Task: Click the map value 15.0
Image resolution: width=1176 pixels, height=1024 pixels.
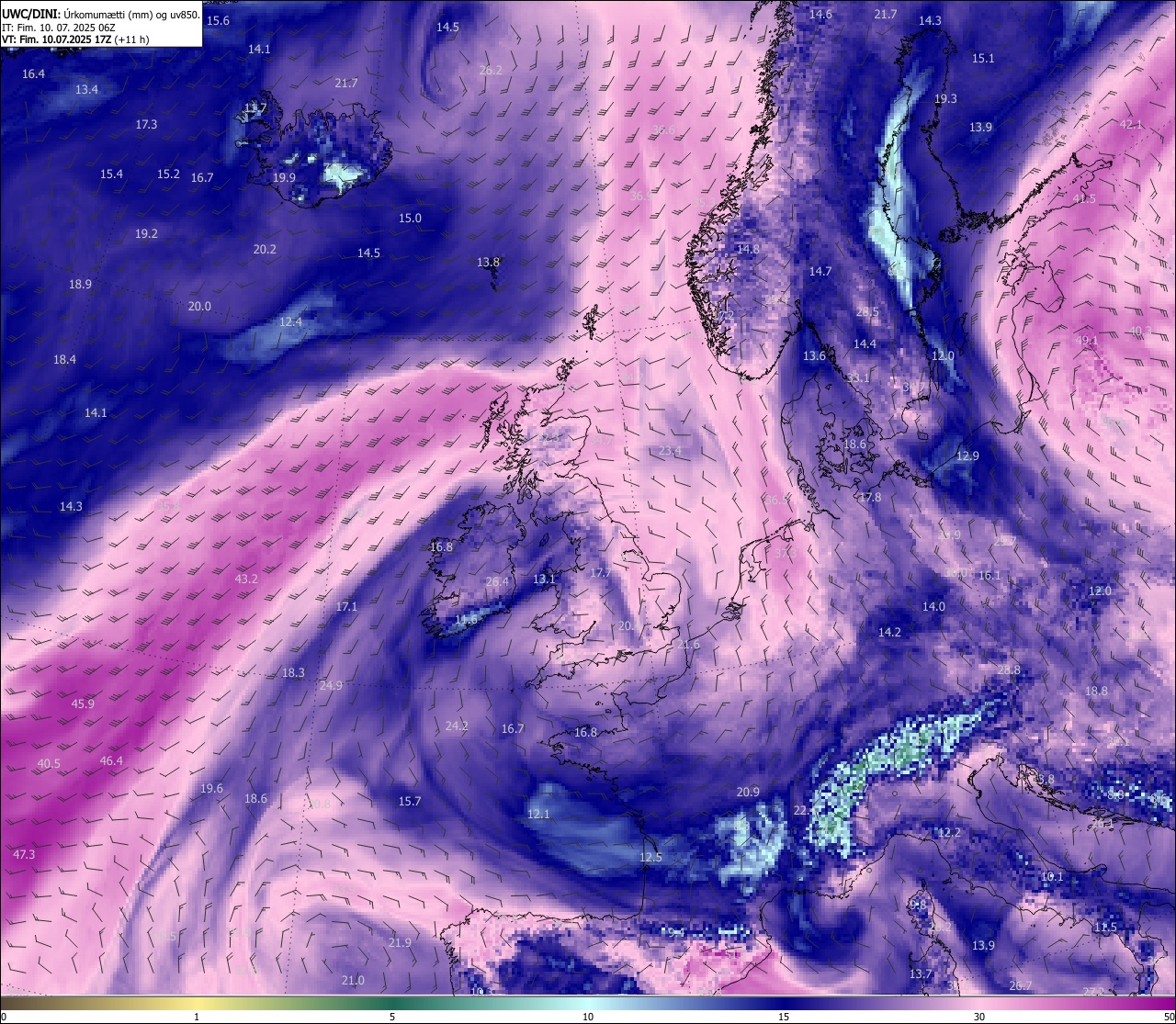Action: (410, 218)
